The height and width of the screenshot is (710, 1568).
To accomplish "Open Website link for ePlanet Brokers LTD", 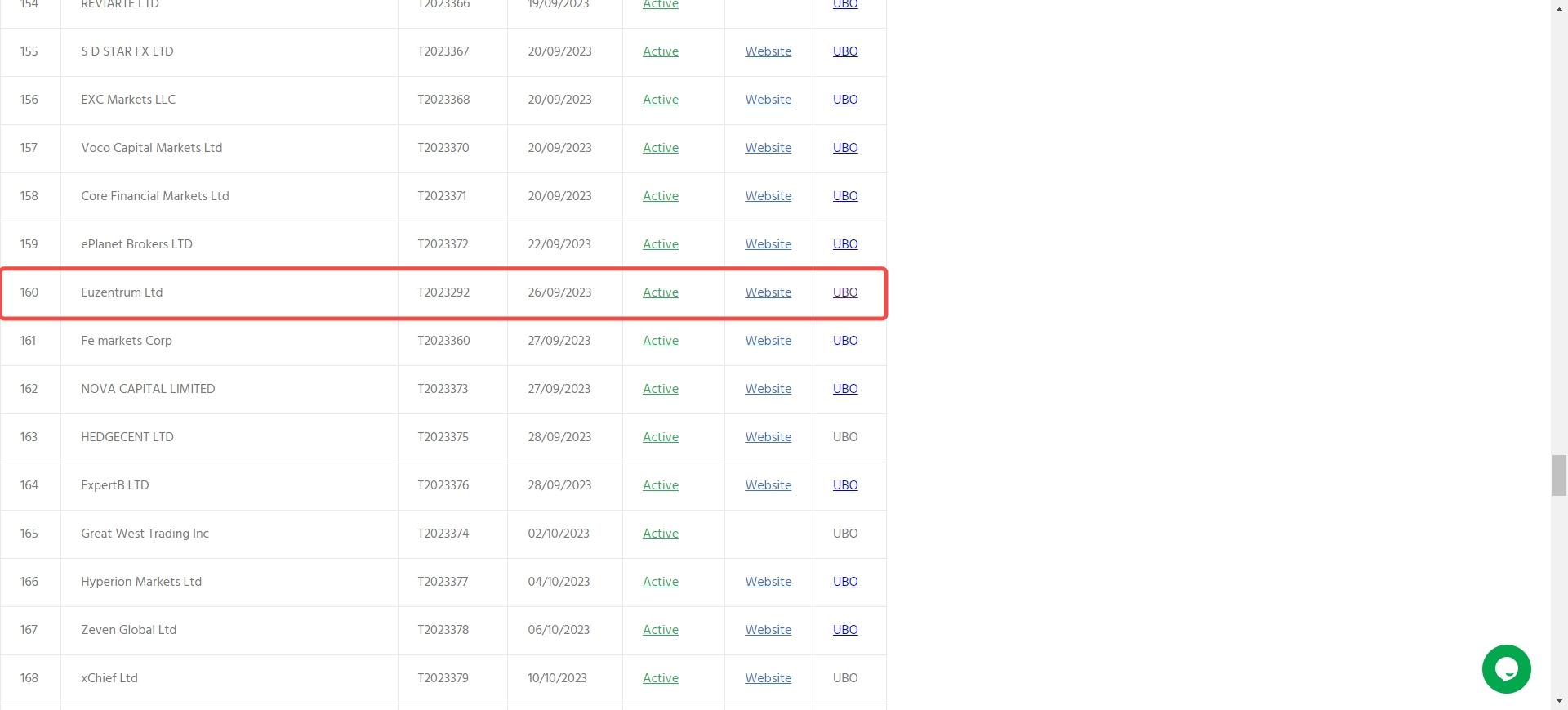I will tap(768, 244).
